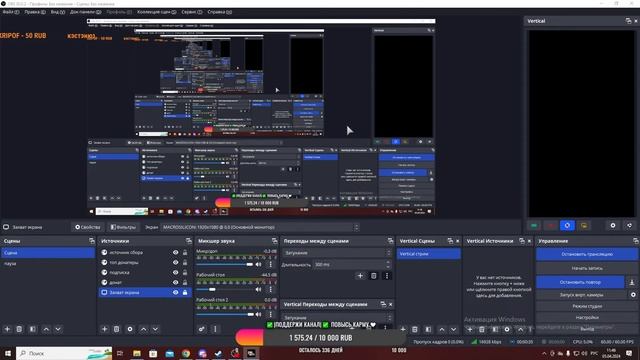
Task: Open the Сервис menu
Action: coord(191,12)
